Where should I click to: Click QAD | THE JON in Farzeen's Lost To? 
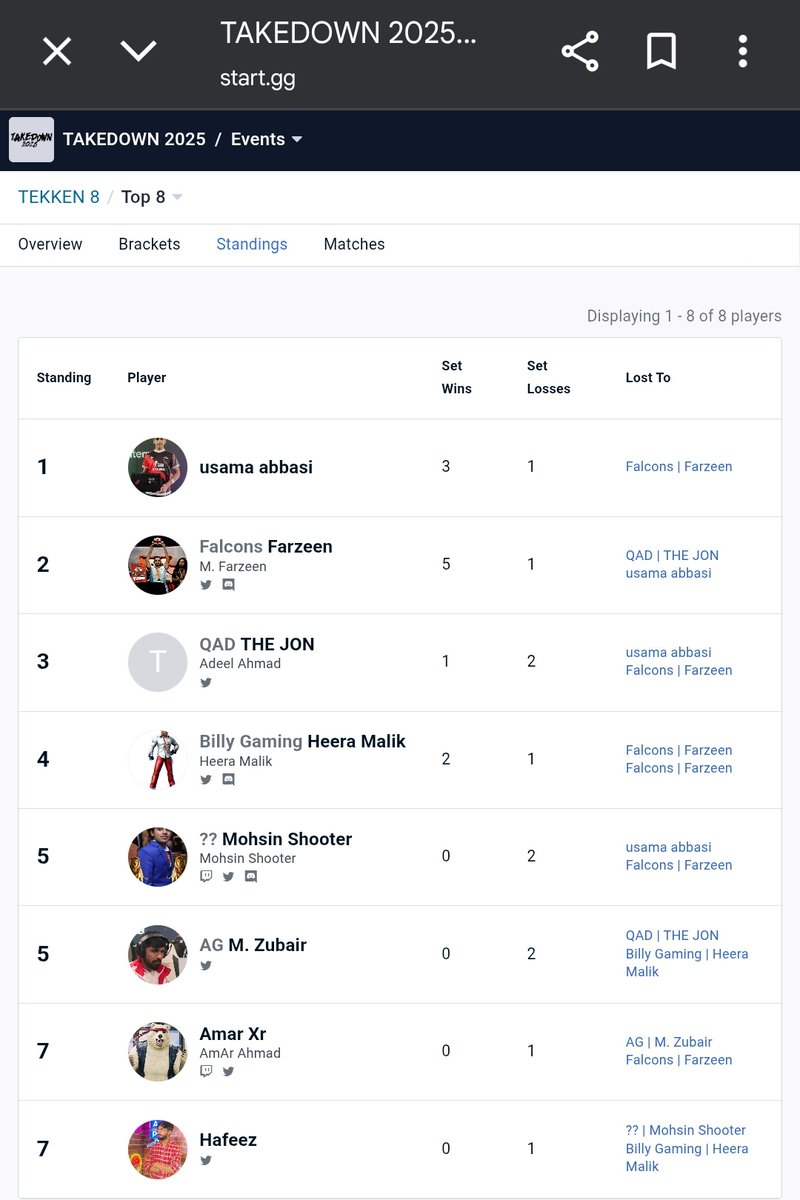pyautogui.click(x=672, y=555)
